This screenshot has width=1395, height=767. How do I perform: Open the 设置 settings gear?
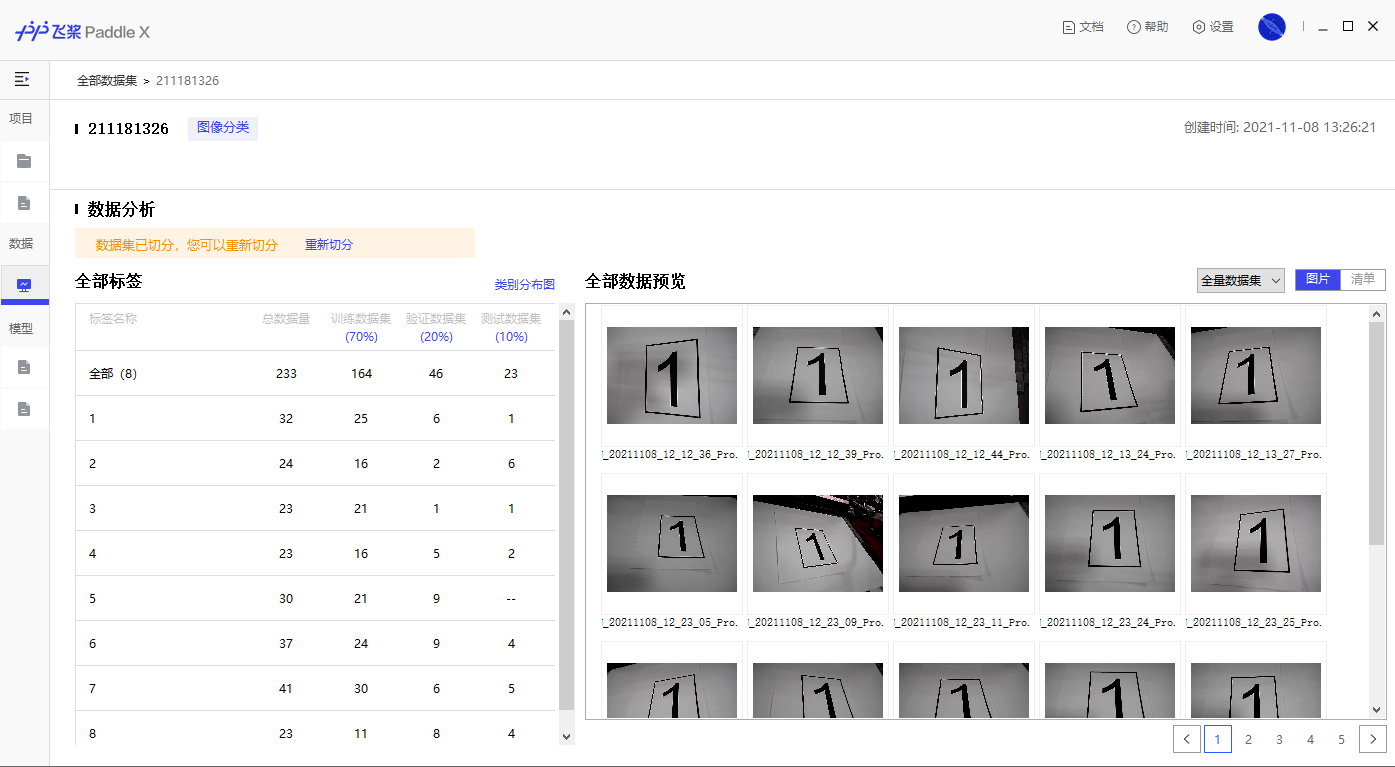coord(1198,27)
